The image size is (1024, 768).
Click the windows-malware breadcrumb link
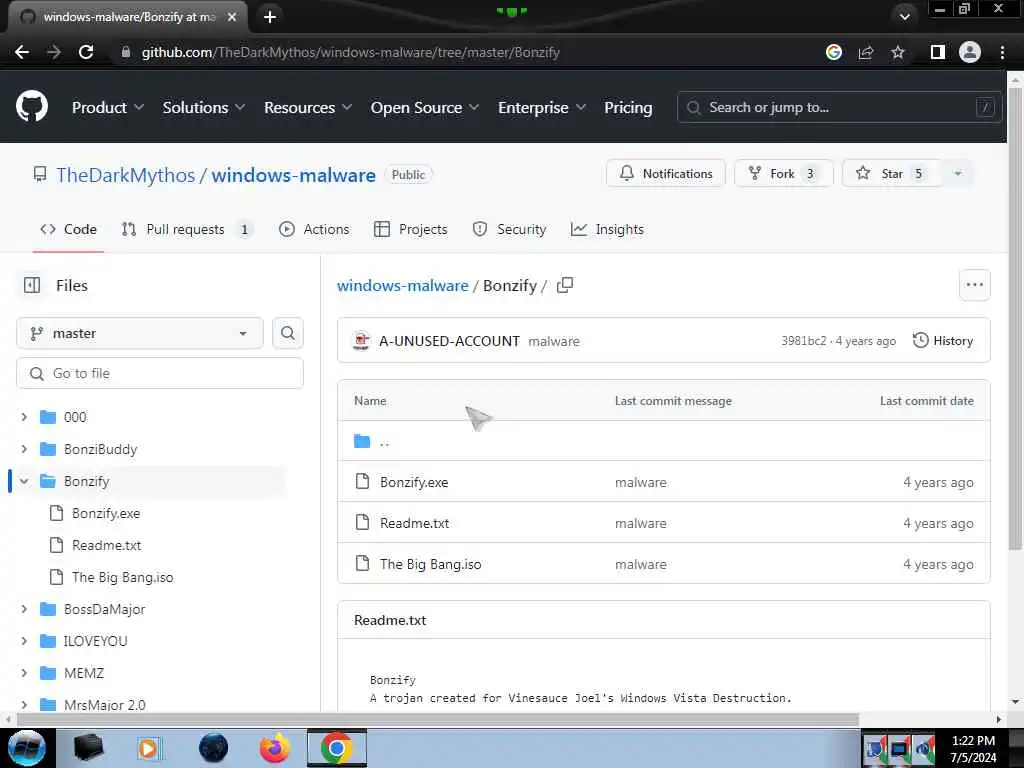click(402, 285)
